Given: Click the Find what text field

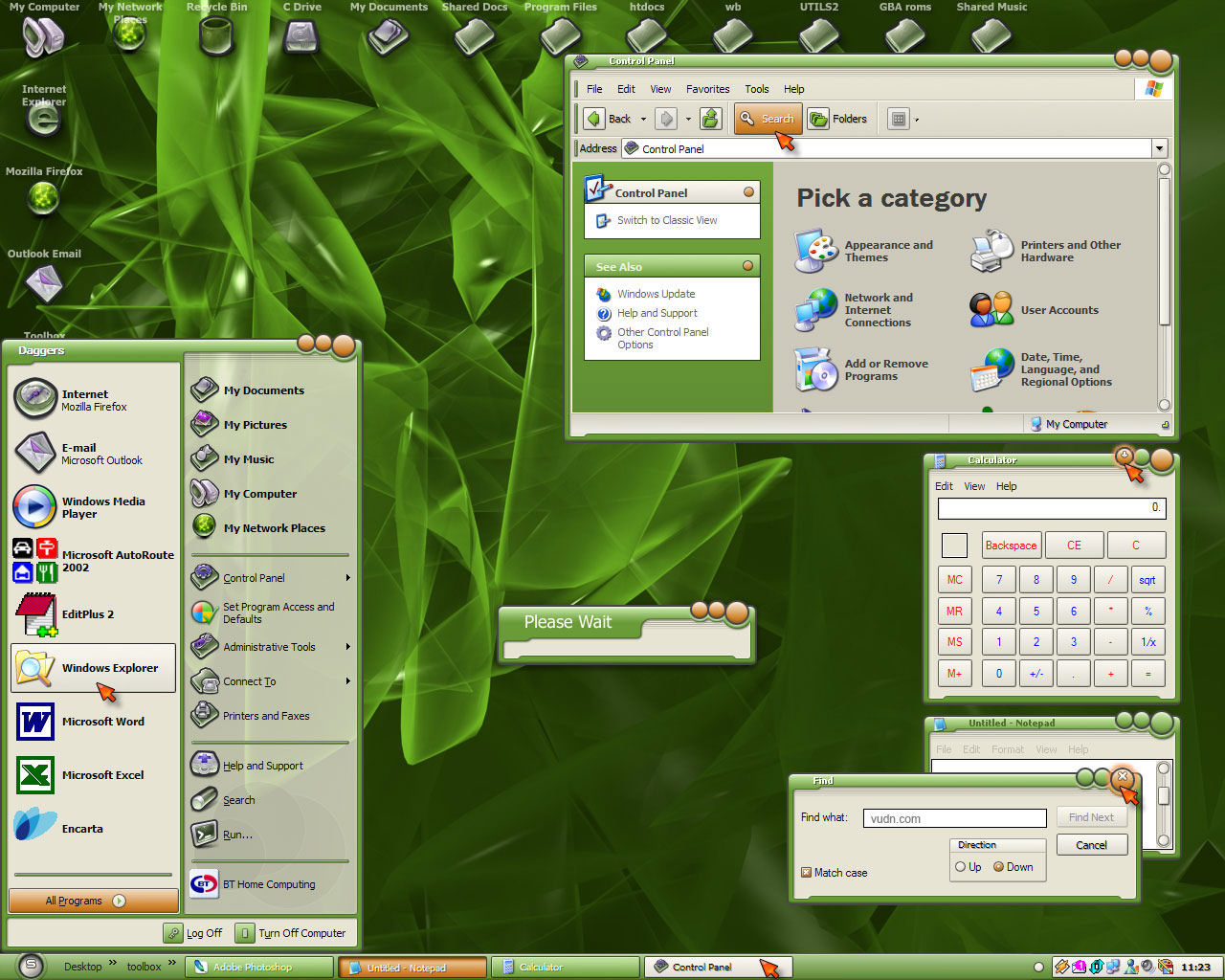Looking at the screenshot, I should [x=954, y=818].
